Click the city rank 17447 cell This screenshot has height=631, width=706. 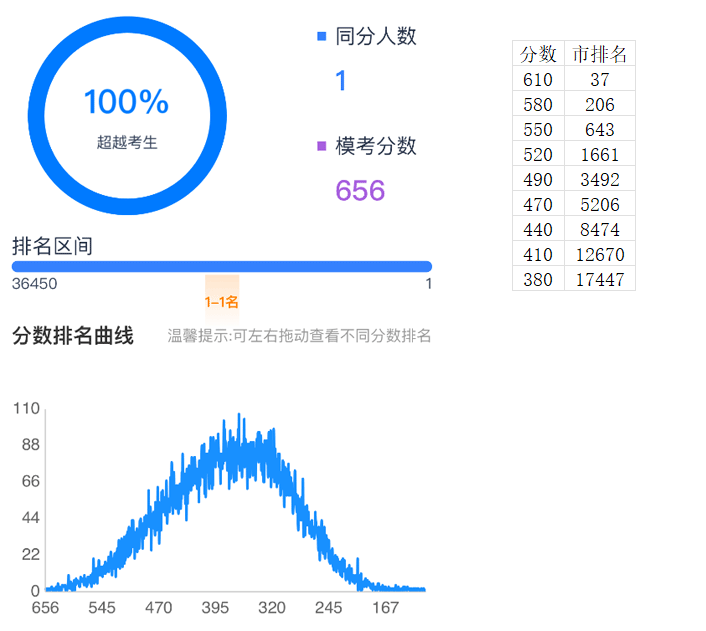pyautogui.click(x=599, y=280)
